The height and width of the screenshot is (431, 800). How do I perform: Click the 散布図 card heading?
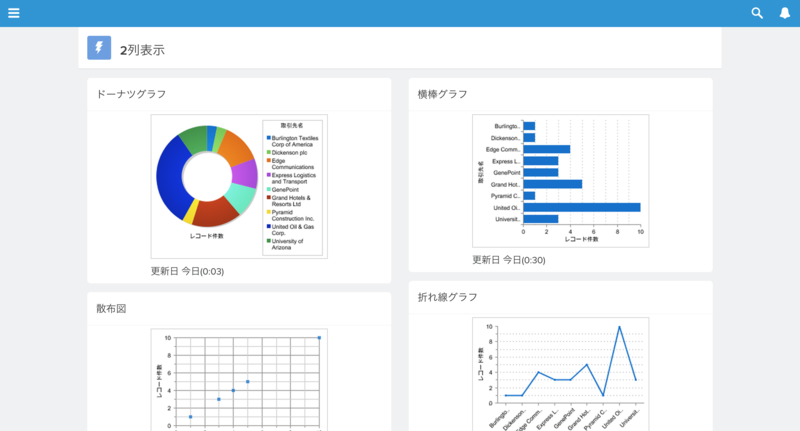111,308
